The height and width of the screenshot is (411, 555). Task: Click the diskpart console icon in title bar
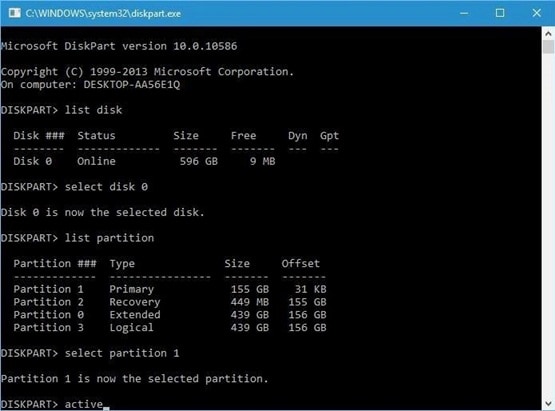point(15,13)
